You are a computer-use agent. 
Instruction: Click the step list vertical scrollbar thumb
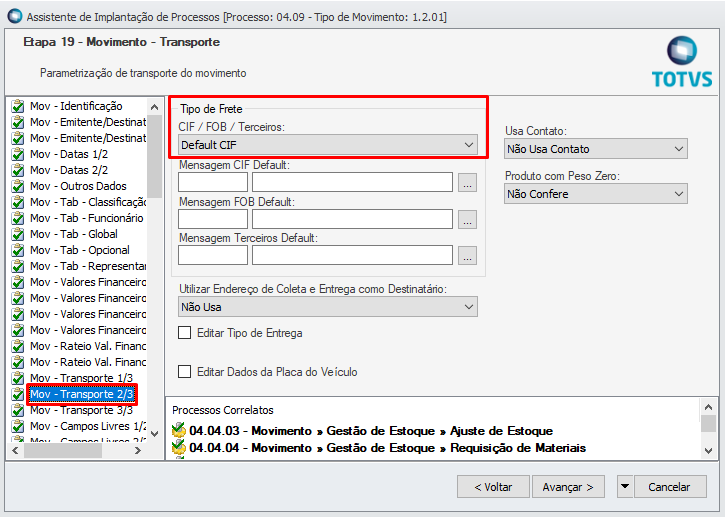tap(154, 156)
